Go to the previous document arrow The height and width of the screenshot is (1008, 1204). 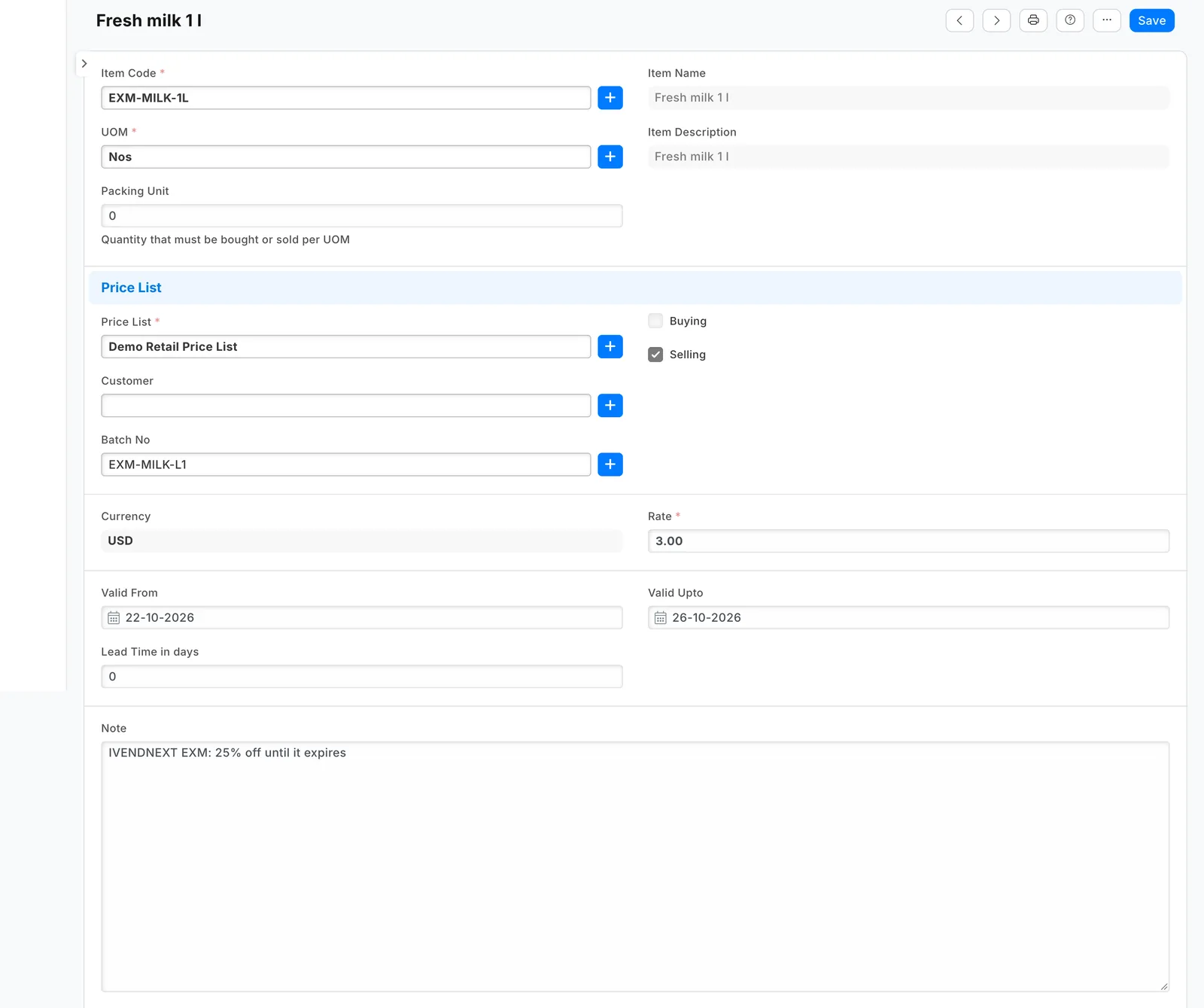pos(959,20)
